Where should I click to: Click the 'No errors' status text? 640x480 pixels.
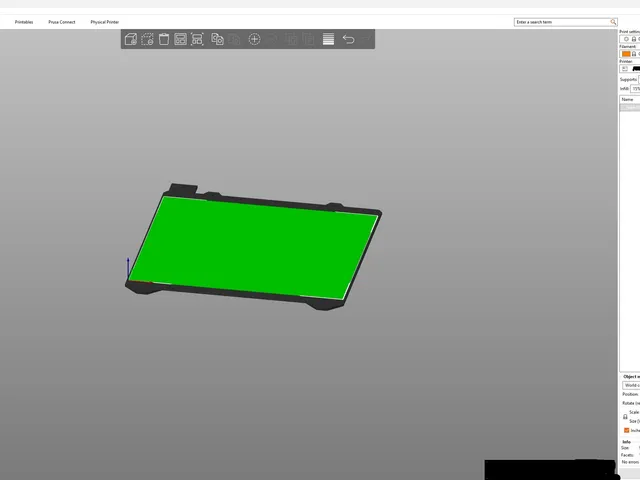click(630, 462)
